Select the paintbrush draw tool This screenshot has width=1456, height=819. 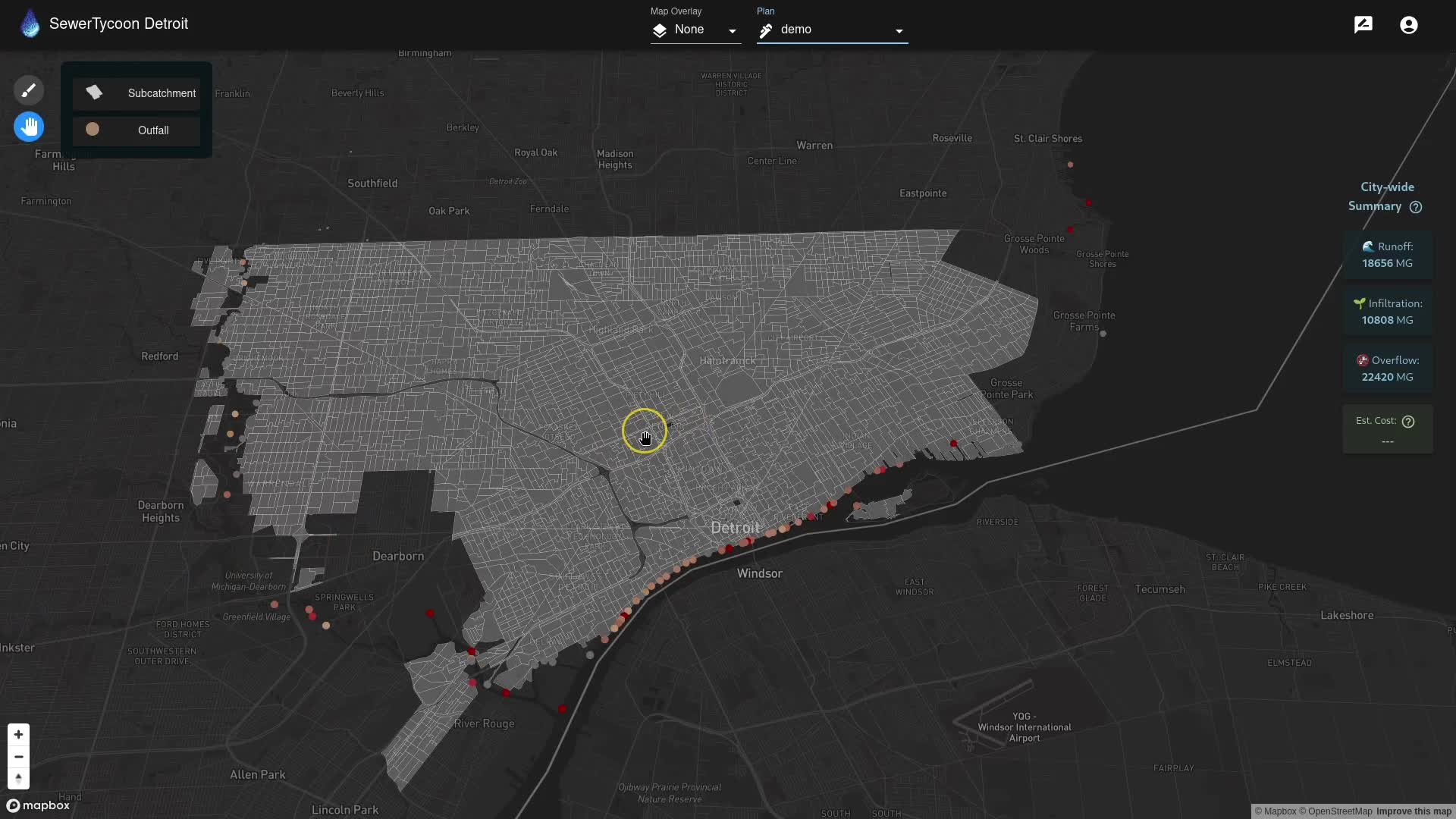click(x=28, y=90)
